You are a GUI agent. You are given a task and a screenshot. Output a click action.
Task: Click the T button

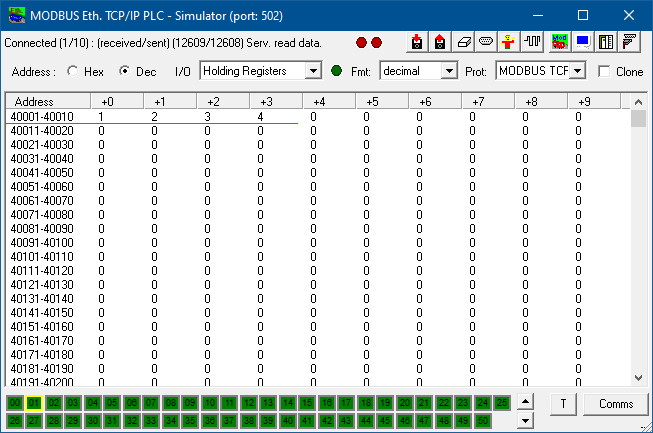click(563, 404)
